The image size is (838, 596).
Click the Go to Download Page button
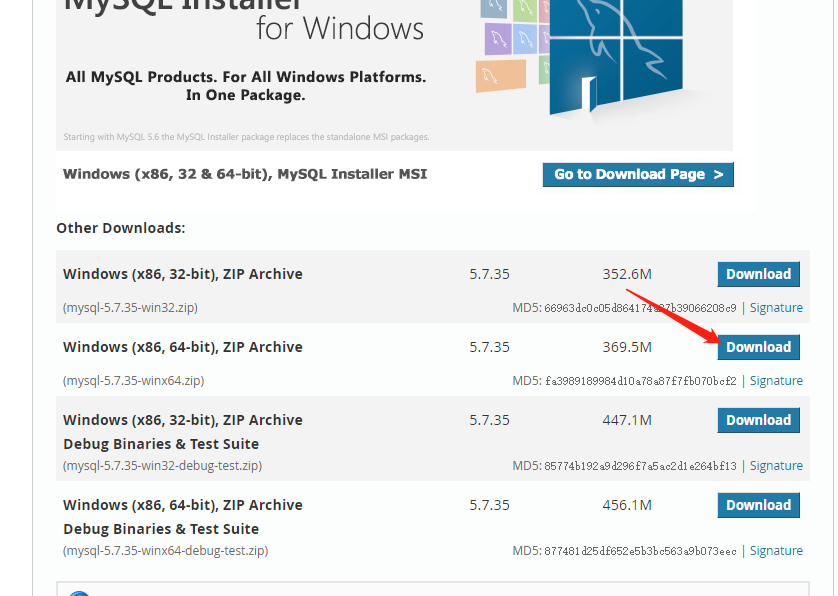pos(638,174)
